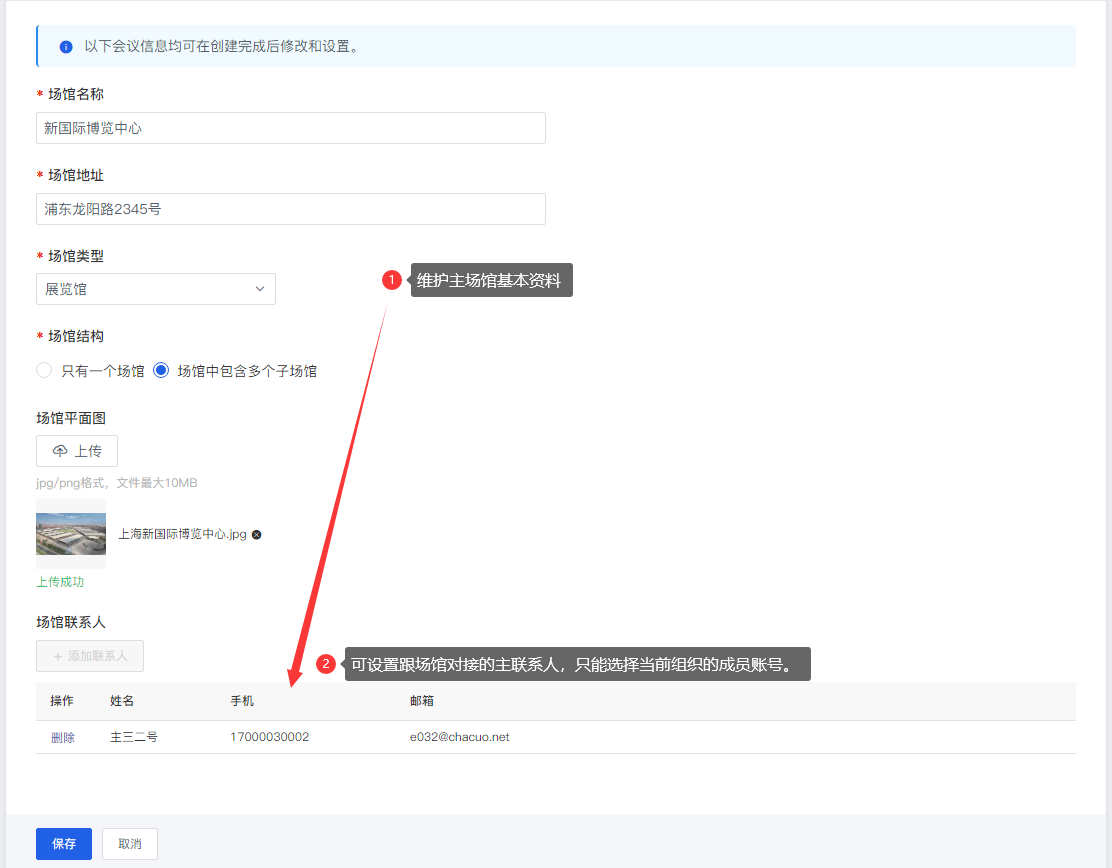Focus the 场馆地址 field with 浦东龙阳路2345号
The height and width of the screenshot is (868, 1112).
(291, 209)
